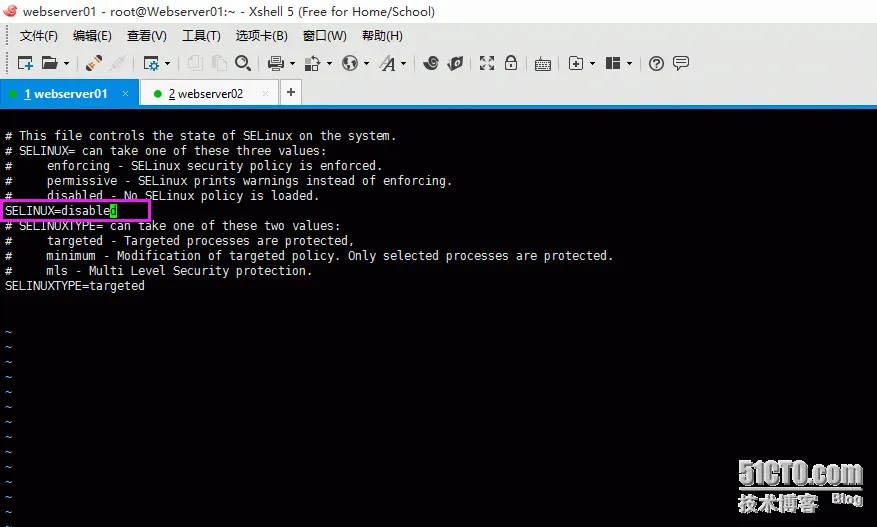Open the 工具(T) menu
The height and width of the screenshot is (527, 877).
coord(201,36)
